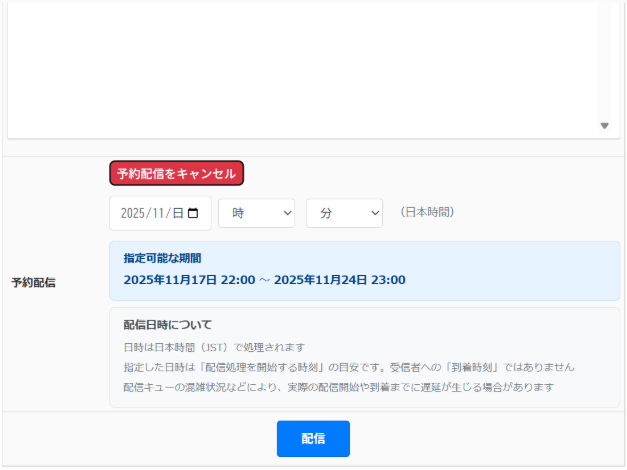Open the 時 hour dropdown
The width and height of the screenshot is (627, 470).
[256, 213]
